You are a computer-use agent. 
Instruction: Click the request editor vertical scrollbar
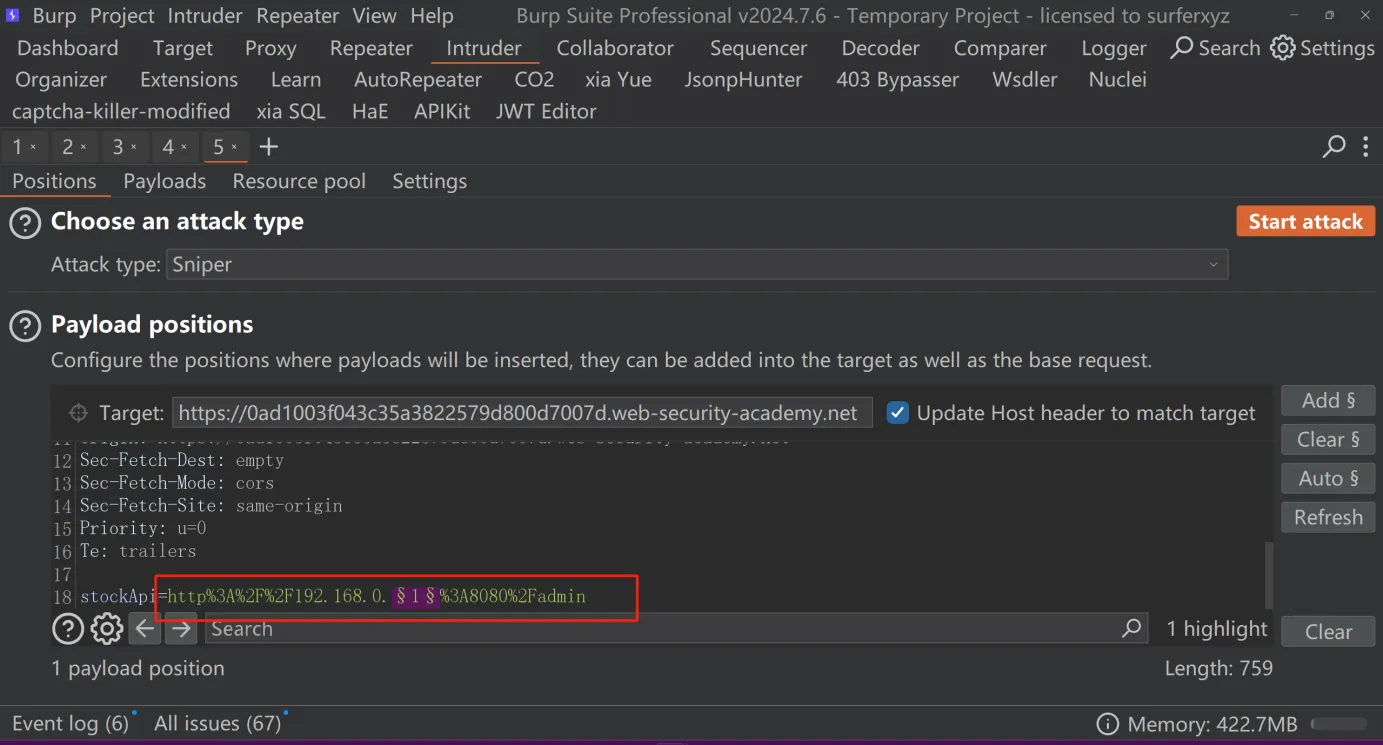pos(1270,576)
